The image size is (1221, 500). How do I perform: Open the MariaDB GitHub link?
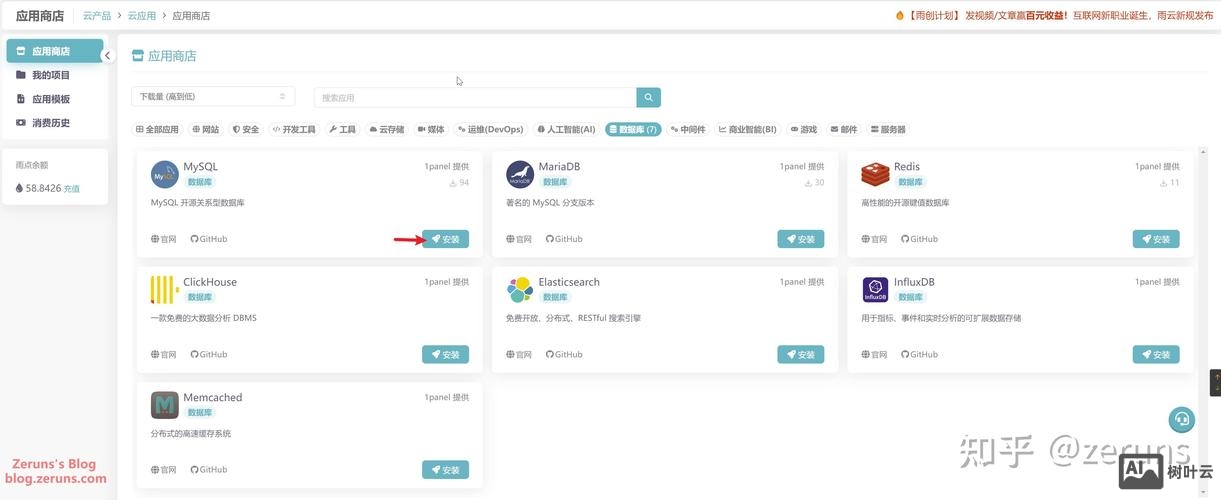pos(564,239)
